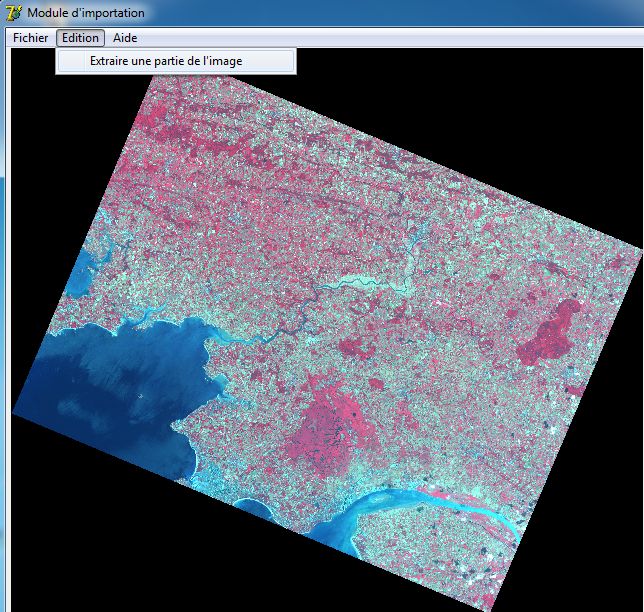This screenshot has width=644, height=612.
Task: Open the Fichier menu
Action: [30, 38]
